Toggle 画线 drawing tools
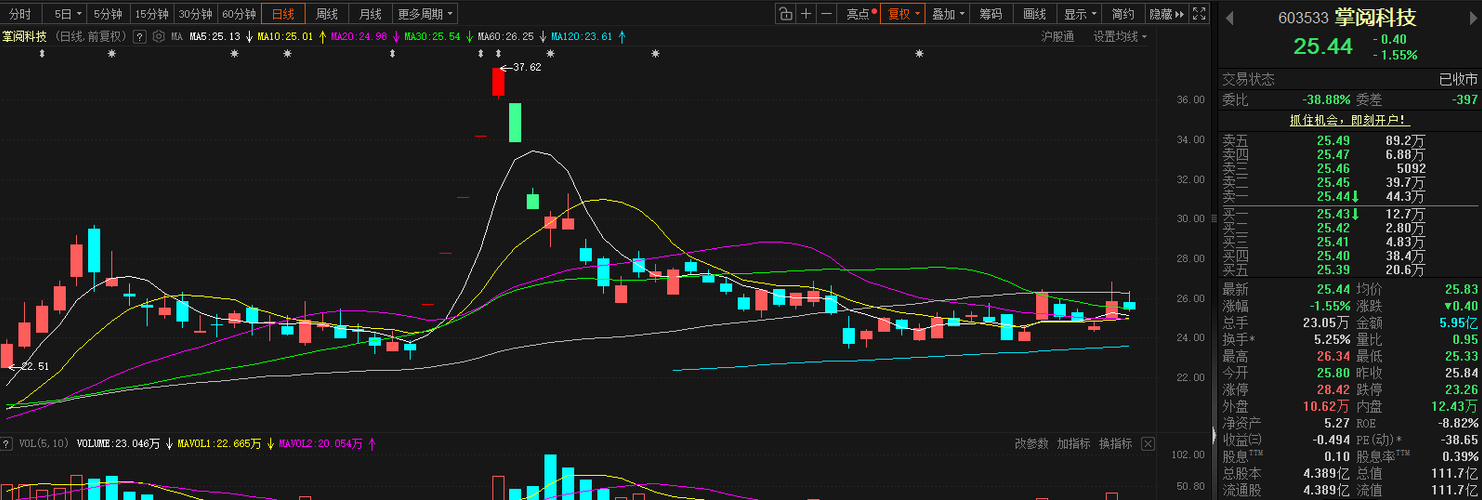This screenshot has height=500, width=1482. point(1034,14)
